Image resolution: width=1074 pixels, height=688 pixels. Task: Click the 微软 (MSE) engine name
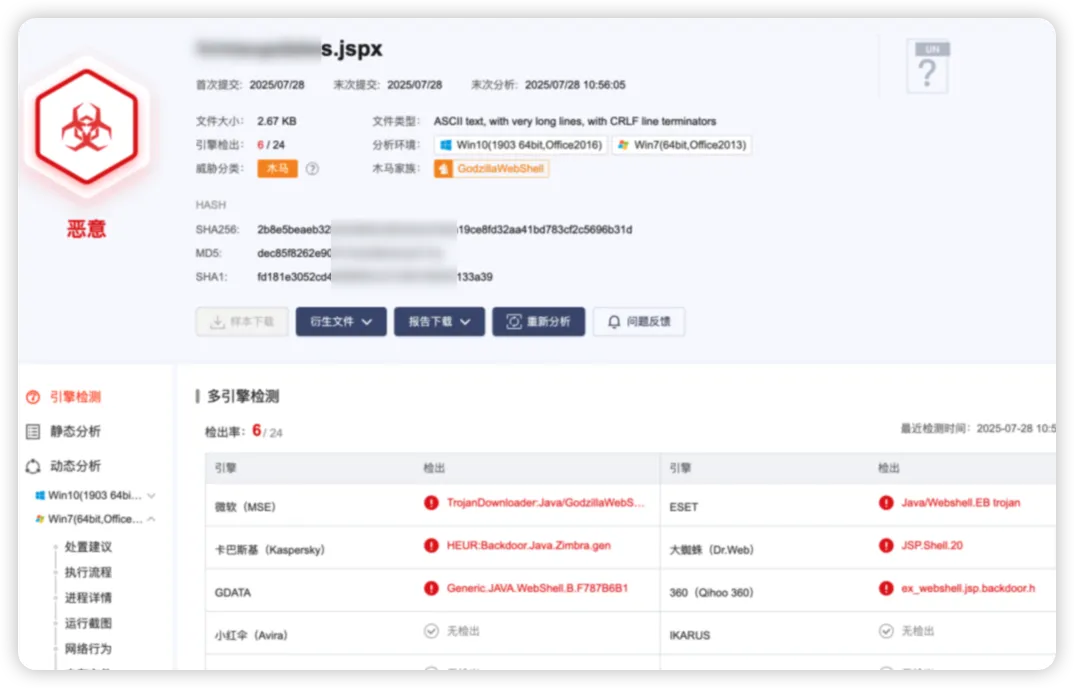click(245, 507)
